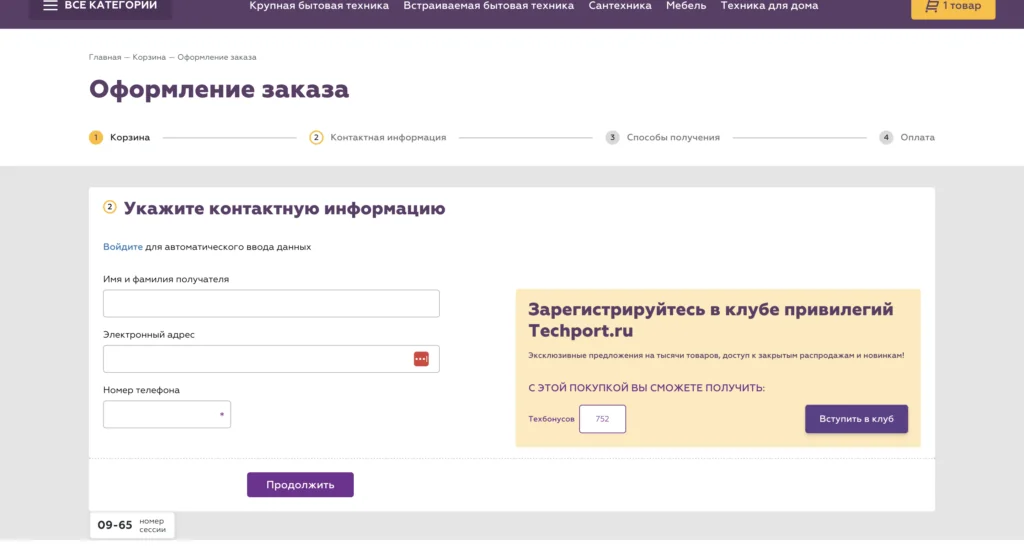This screenshot has width=1024, height=553.
Task: Click the hamburger icon beside ВСЕ КАТЕГОРИИ
Action: click(x=50, y=6)
